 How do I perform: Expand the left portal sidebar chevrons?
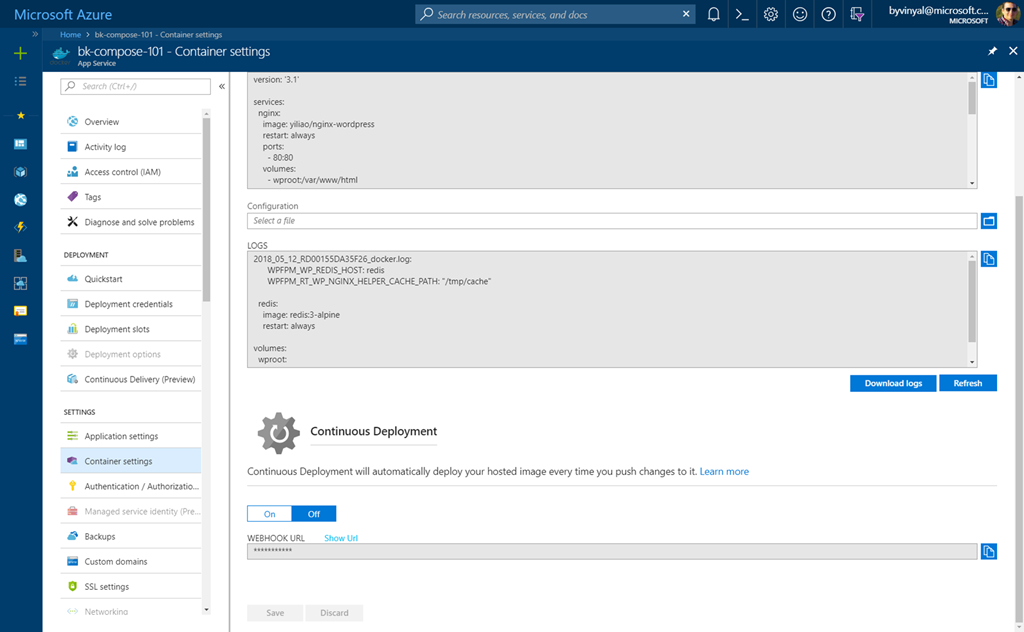[35, 34]
